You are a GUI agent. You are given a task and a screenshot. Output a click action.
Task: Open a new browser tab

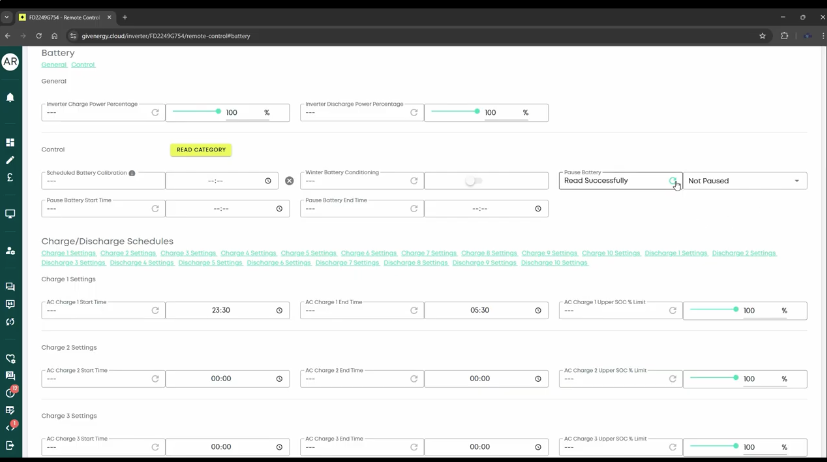125,17
